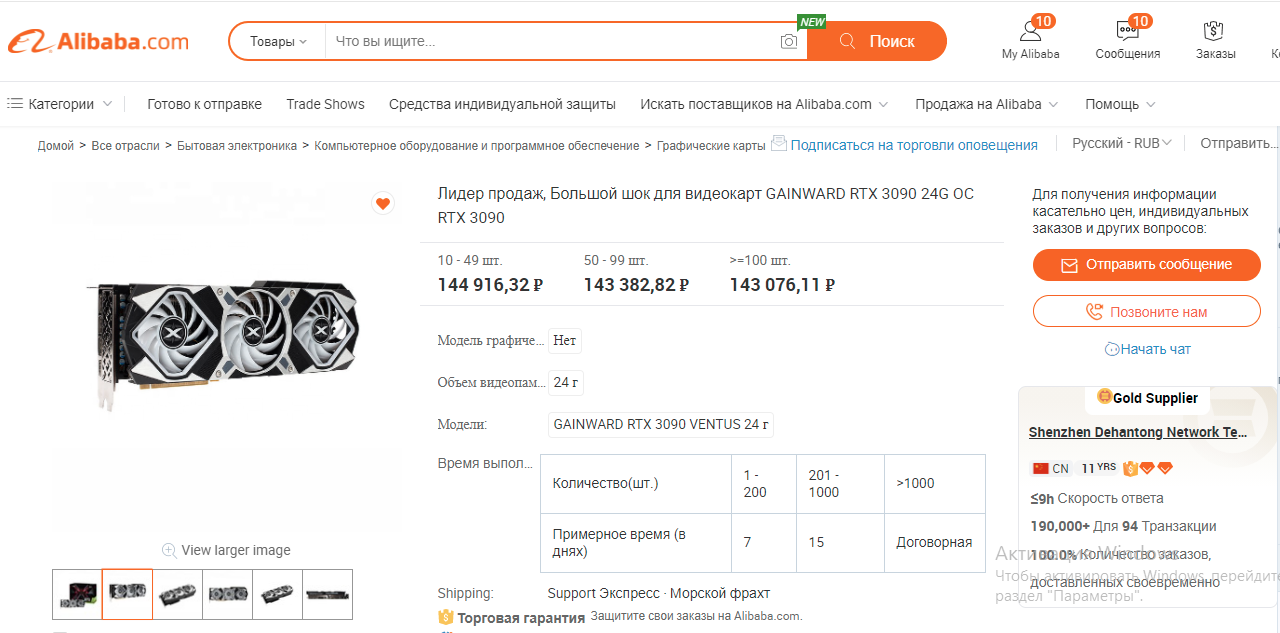Viewport: 1280px width, 633px height.
Task: Open the Русский - RUB language dropdown
Action: click(1121, 143)
